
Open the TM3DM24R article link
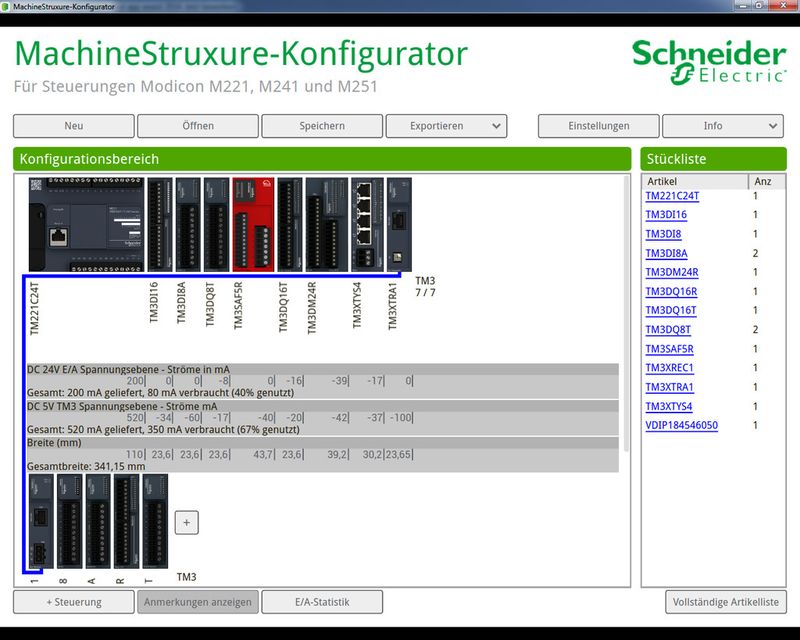click(672, 272)
